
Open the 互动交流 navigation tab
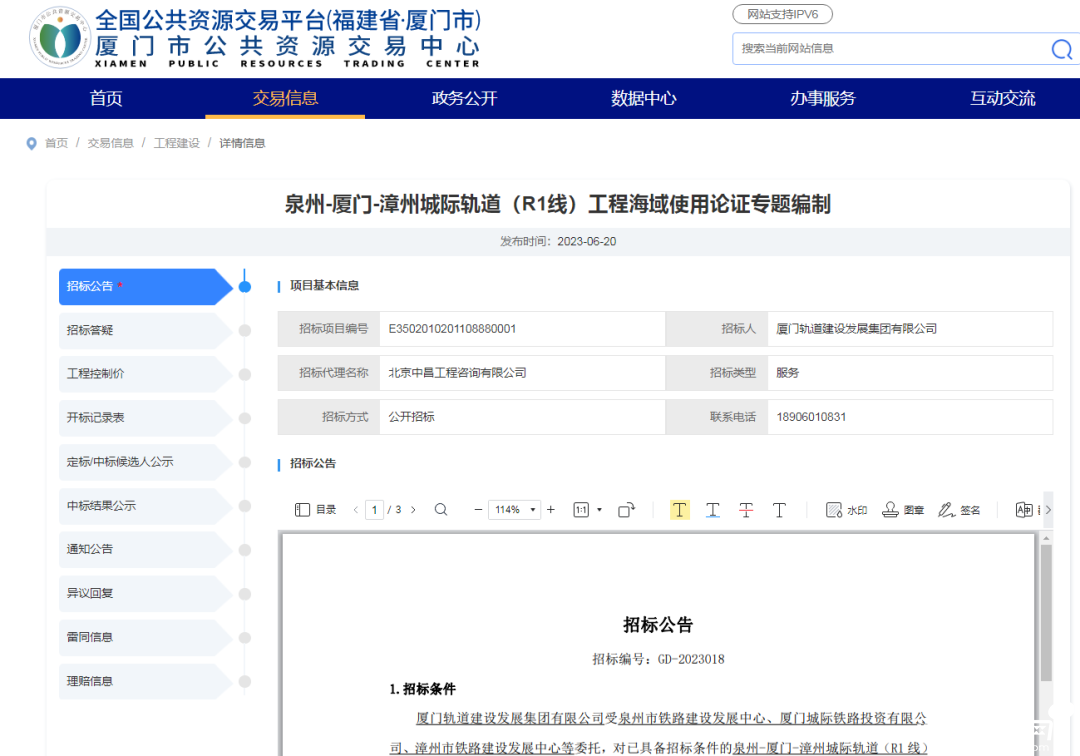click(1002, 98)
